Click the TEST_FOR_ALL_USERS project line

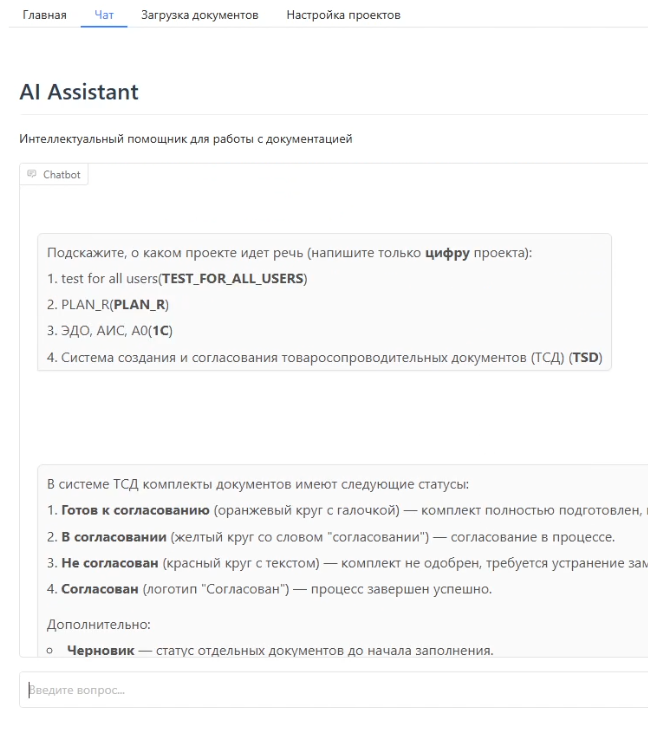[x=177, y=279]
